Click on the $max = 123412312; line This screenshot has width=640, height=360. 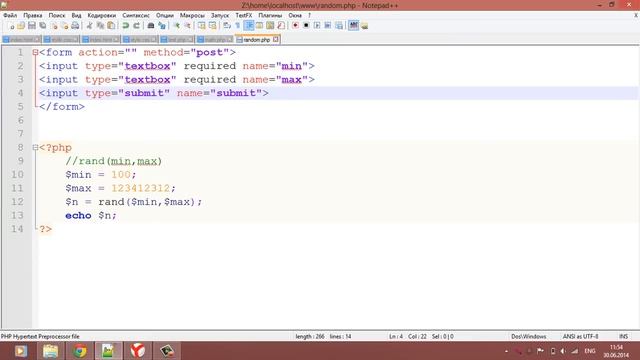[x=120, y=188]
